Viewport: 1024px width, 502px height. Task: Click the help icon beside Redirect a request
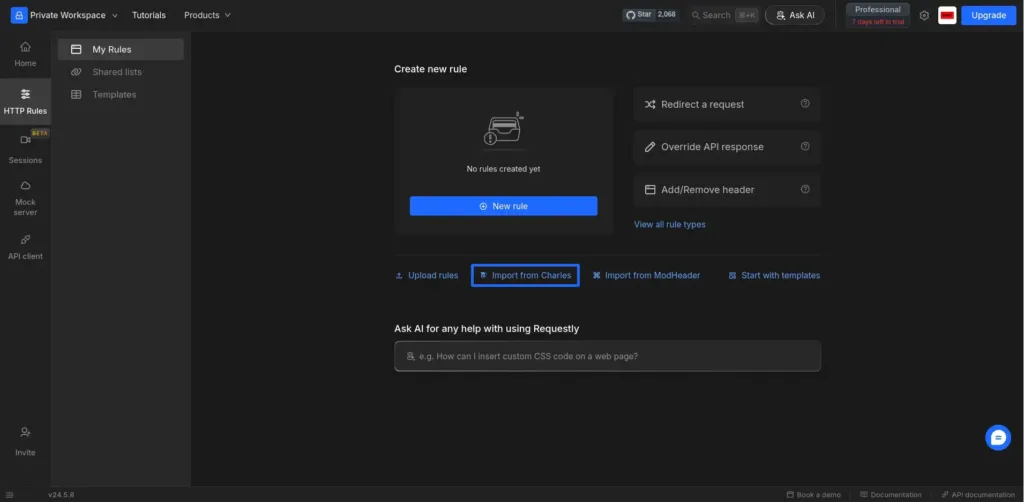805,104
